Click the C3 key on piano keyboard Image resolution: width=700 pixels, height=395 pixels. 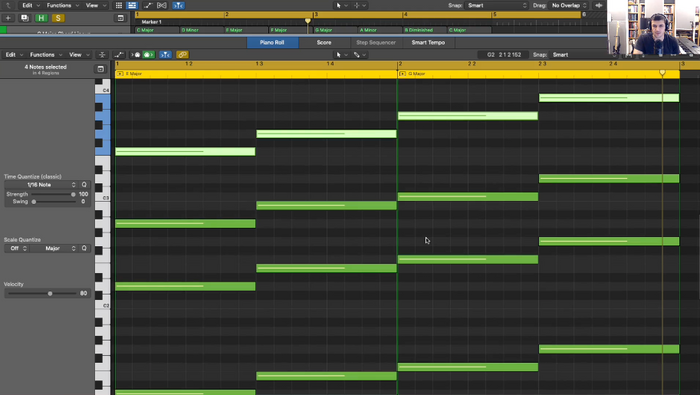103,197
